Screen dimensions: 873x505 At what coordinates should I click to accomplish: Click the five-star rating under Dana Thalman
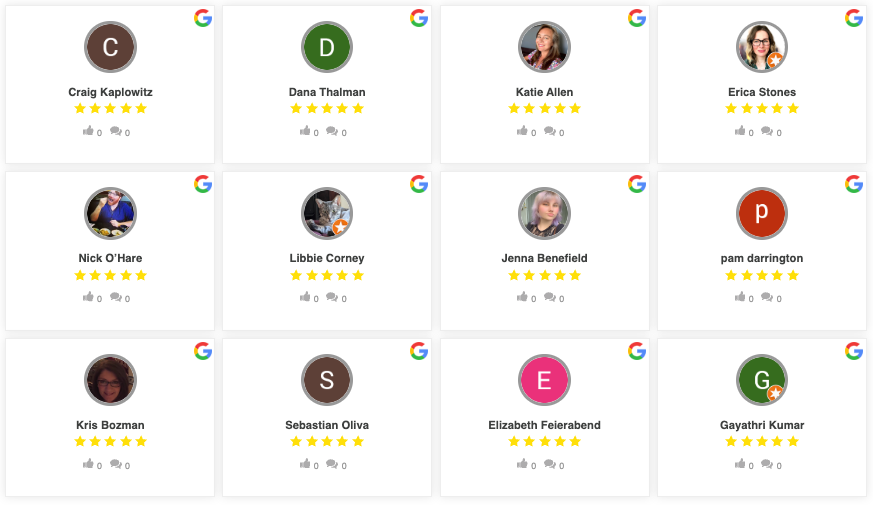coord(327,109)
